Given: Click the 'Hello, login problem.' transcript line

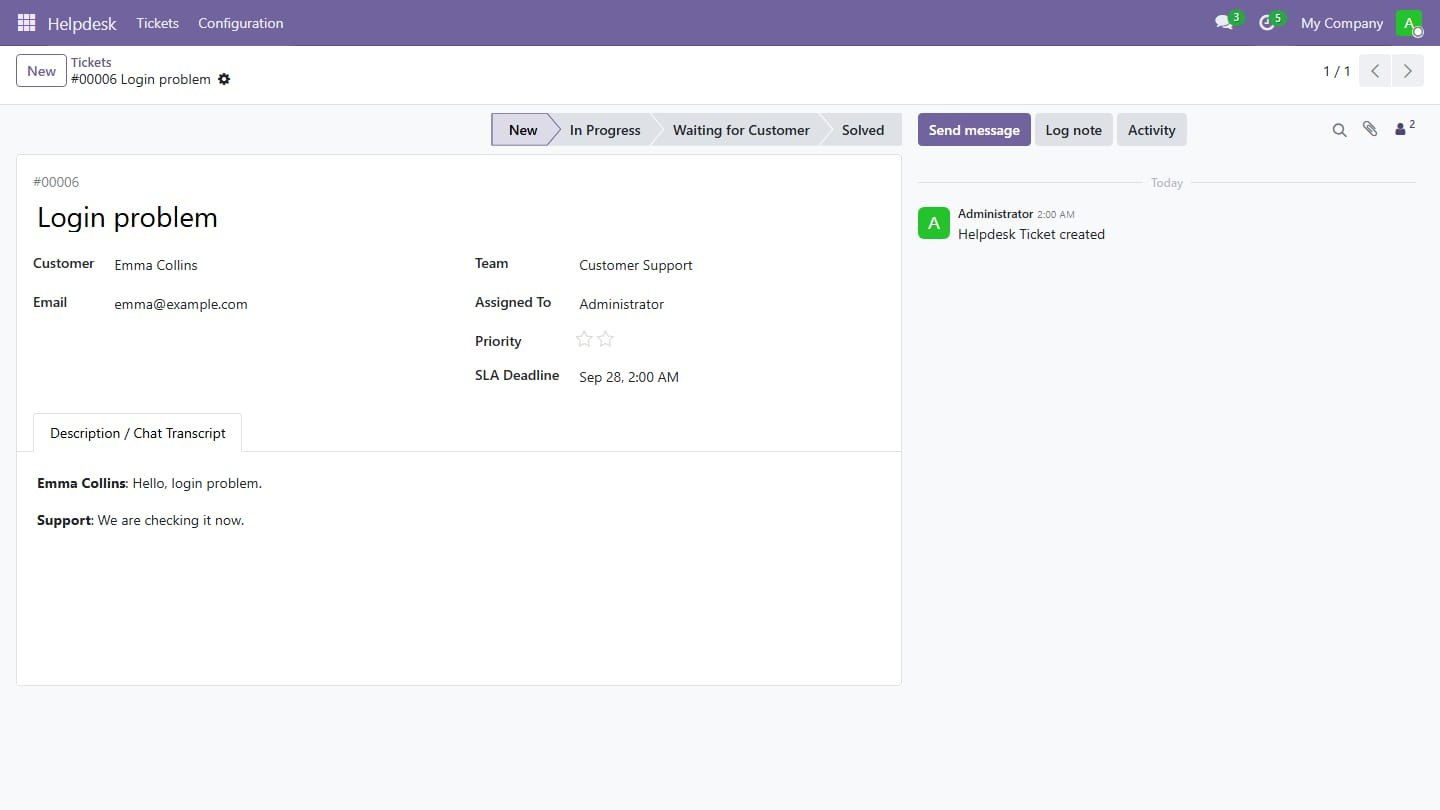Looking at the screenshot, I should click(197, 483).
